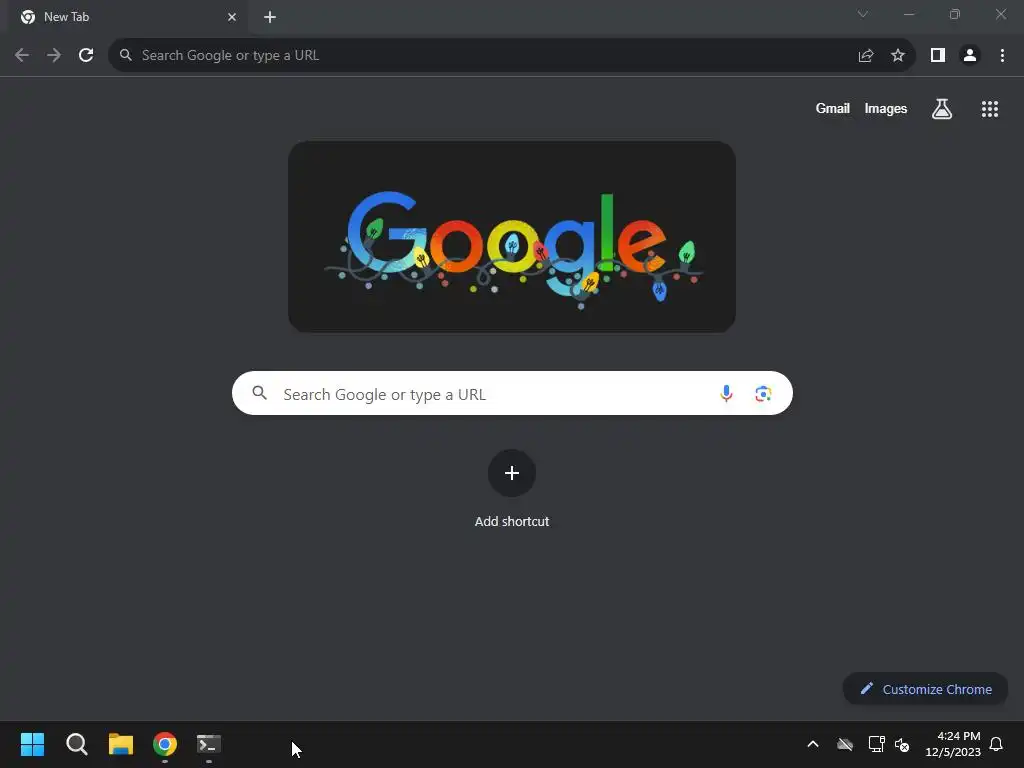Click the magnifier icon in the search box

click(x=259, y=392)
